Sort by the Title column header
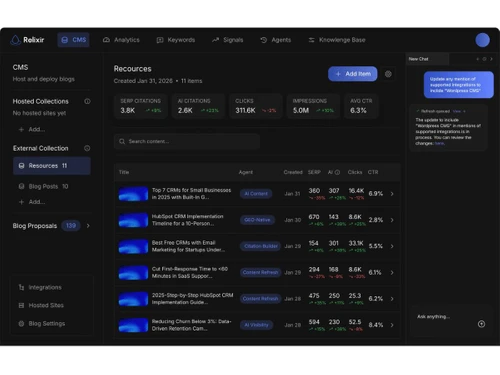The height and width of the screenshot is (375, 500). (124, 172)
